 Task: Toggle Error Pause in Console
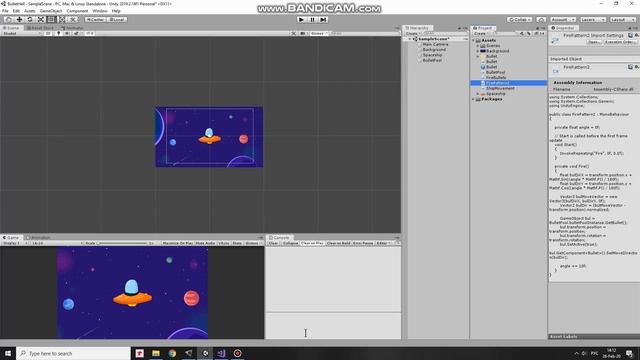(x=363, y=243)
